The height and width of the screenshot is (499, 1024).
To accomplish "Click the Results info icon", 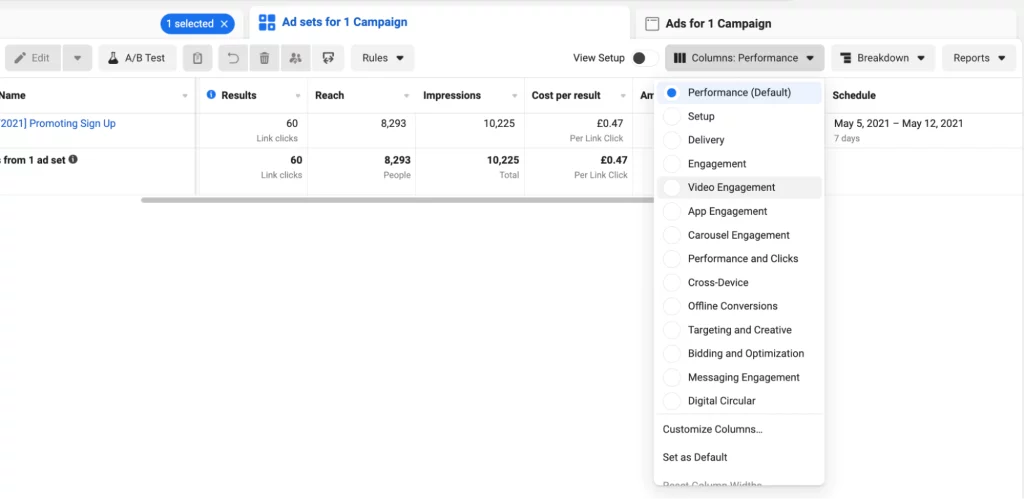I will (211, 95).
